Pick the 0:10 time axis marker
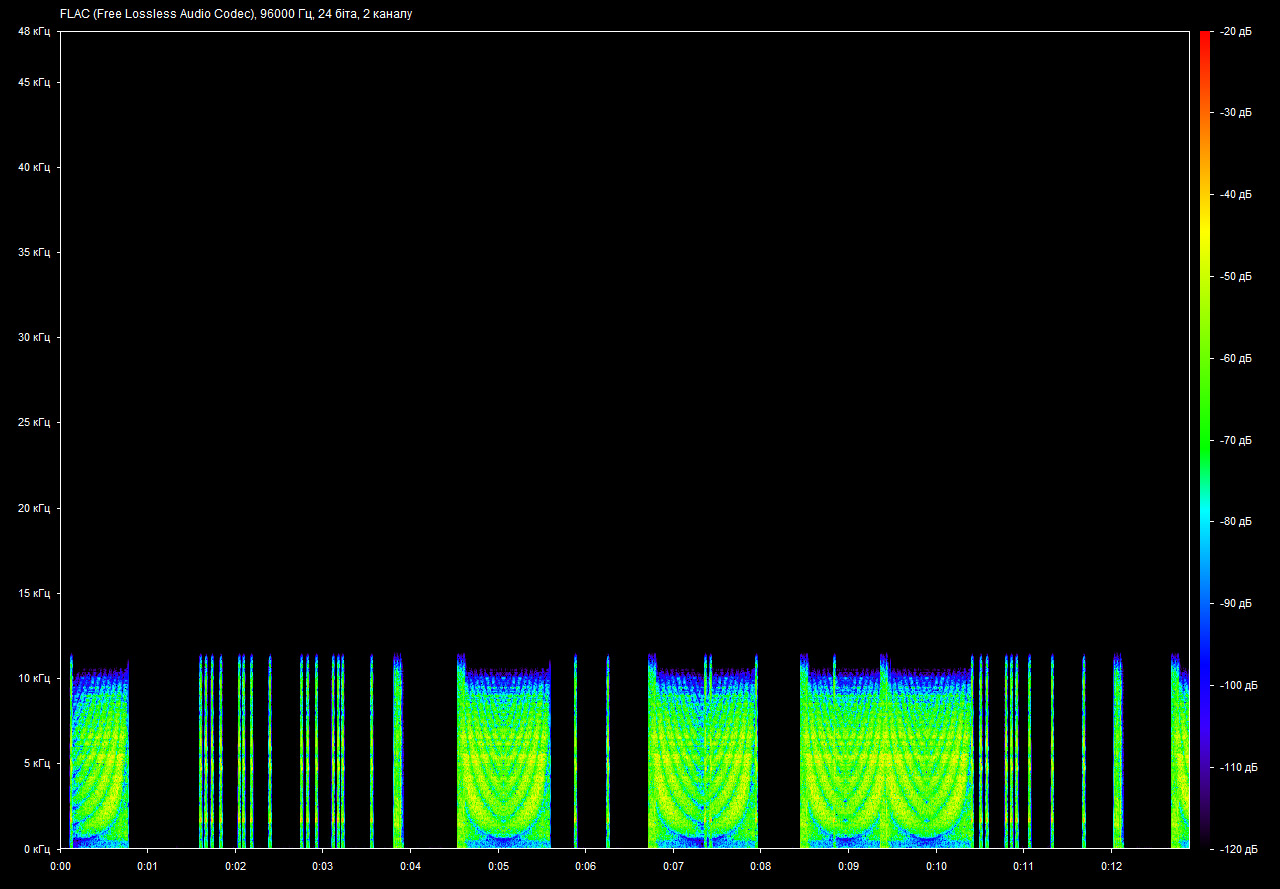This screenshot has height=889, width=1280. coord(936,866)
